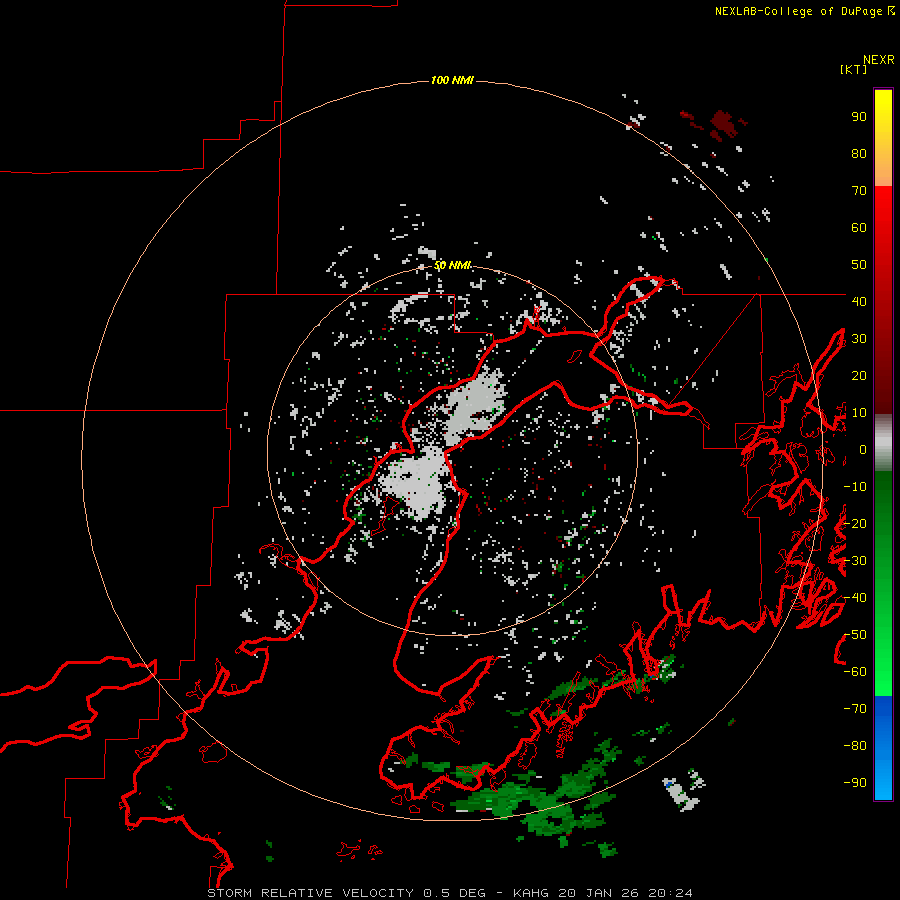The height and width of the screenshot is (900, 900).
Task: Click the 10 value on velocity scale
Action: pyautogui.click(x=859, y=413)
